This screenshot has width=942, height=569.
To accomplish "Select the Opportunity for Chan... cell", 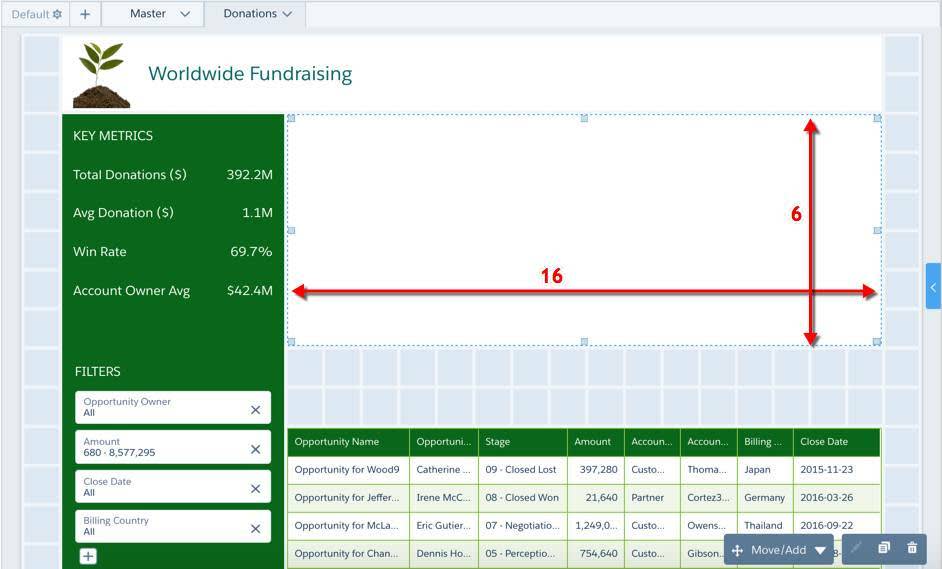I will click(348, 553).
